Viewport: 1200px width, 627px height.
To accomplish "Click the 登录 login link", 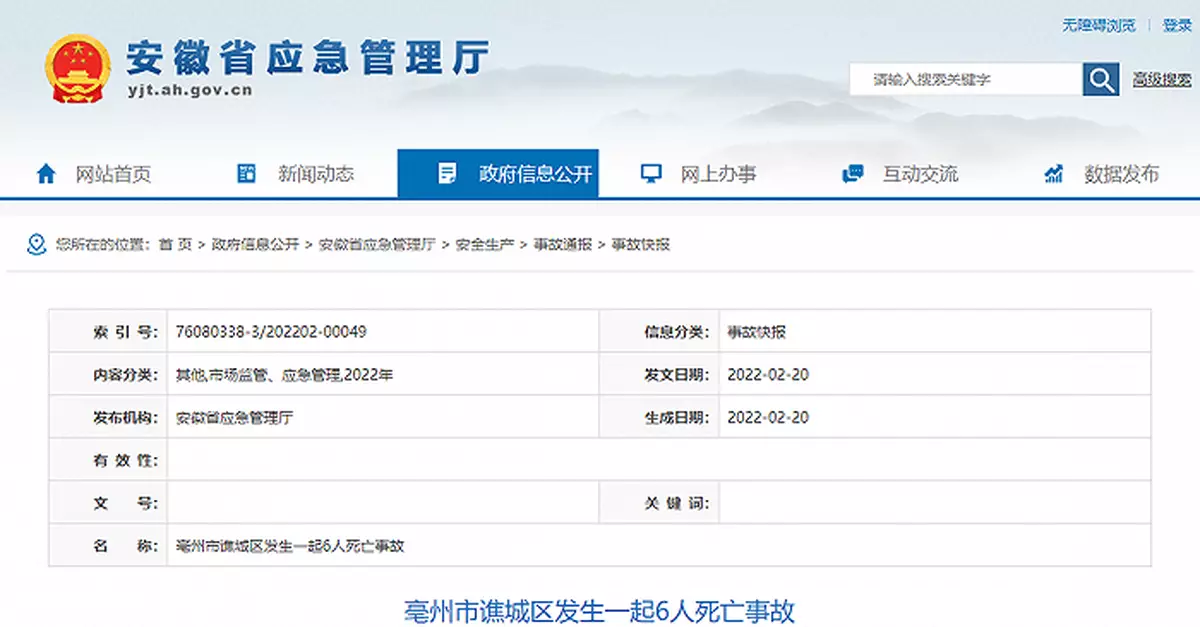I will point(1177,26).
